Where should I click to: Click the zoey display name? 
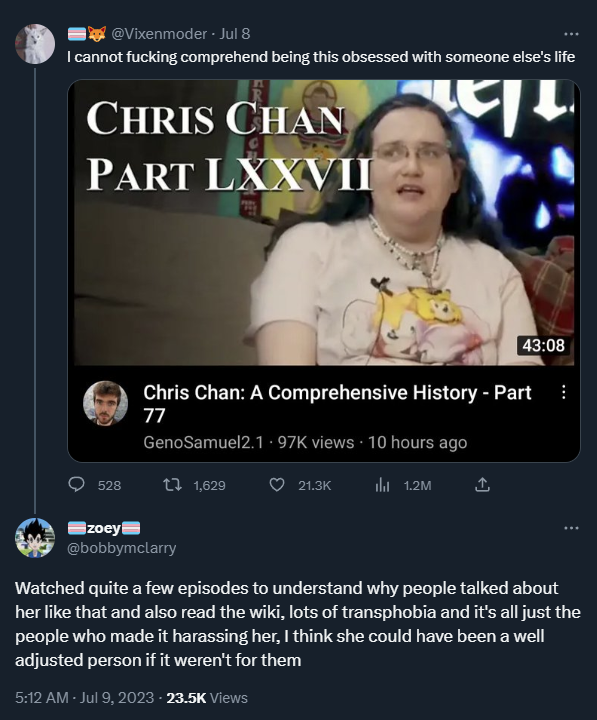(104, 529)
